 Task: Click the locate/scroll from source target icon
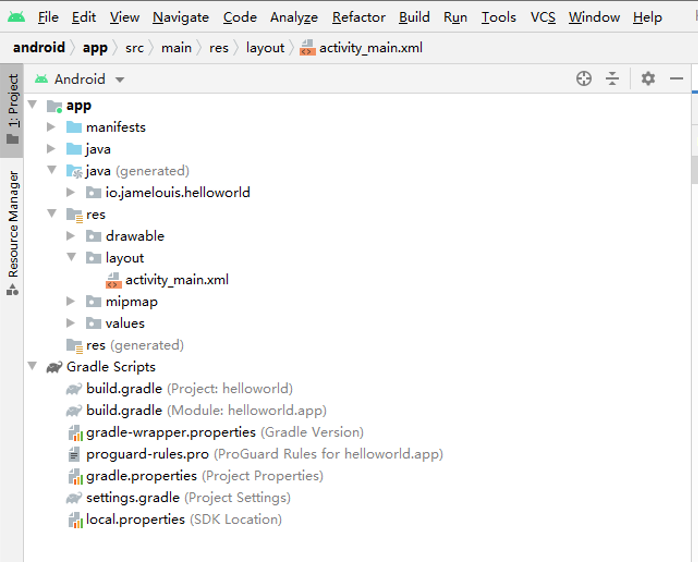point(585,79)
